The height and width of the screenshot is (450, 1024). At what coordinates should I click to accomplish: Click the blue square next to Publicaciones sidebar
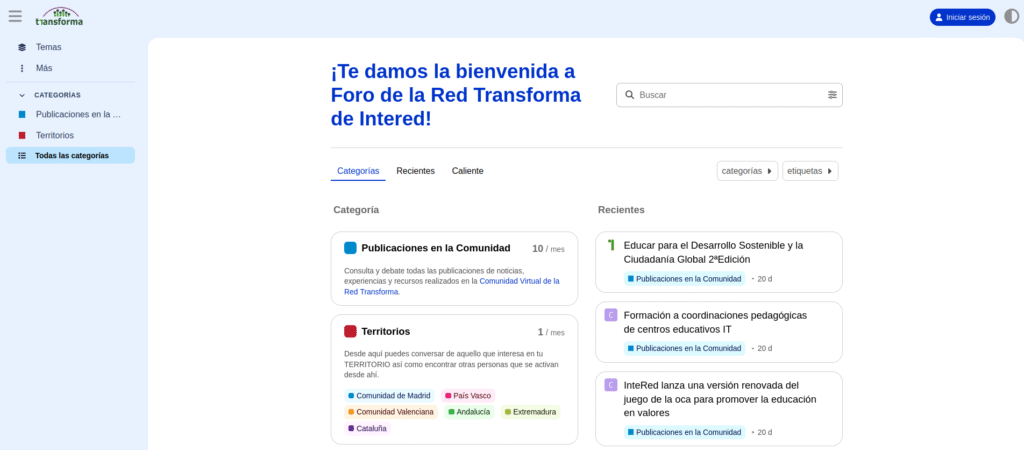pyautogui.click(x=22, y=114)
